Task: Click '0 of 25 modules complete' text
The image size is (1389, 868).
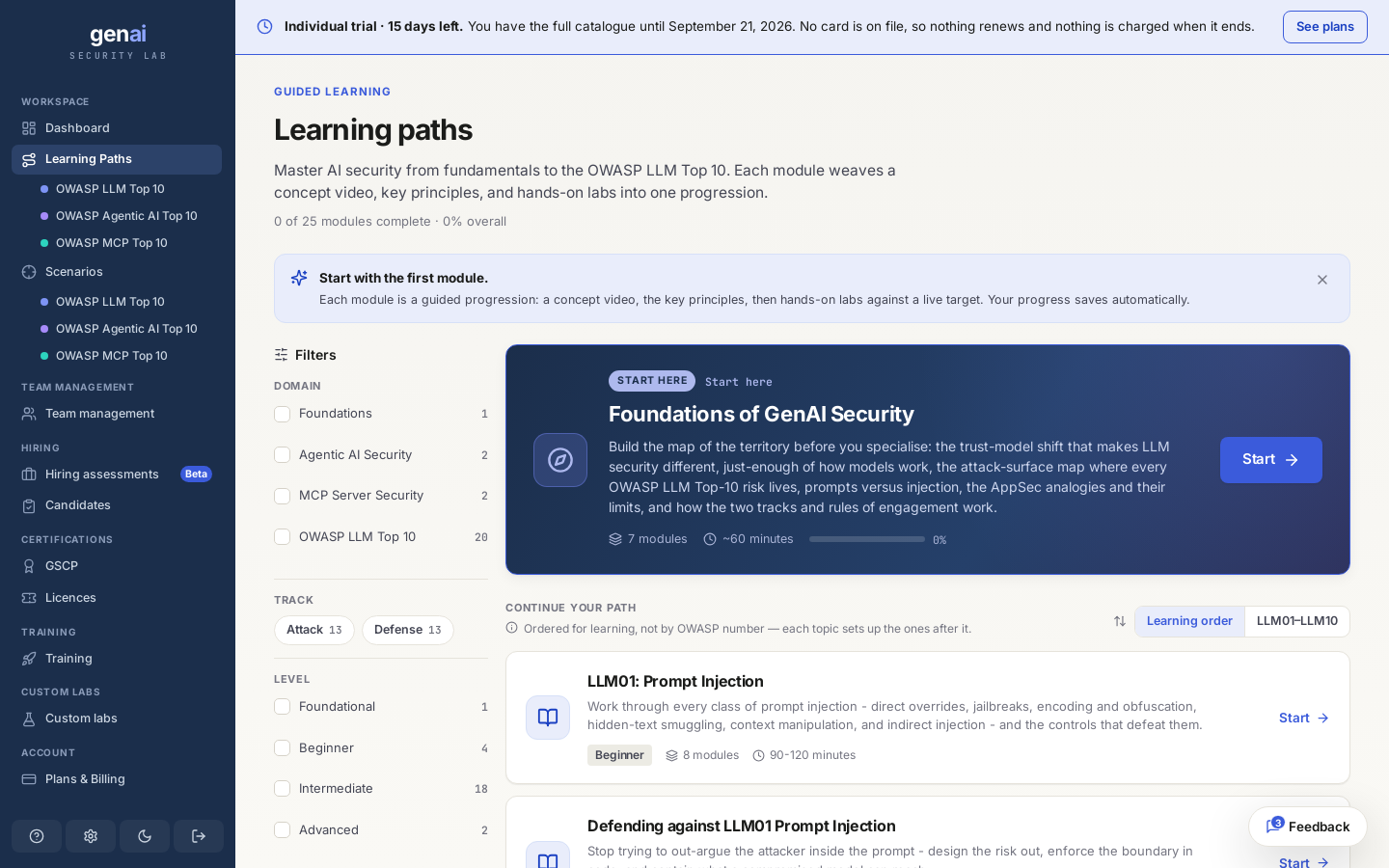Action: tap(352, 222)
